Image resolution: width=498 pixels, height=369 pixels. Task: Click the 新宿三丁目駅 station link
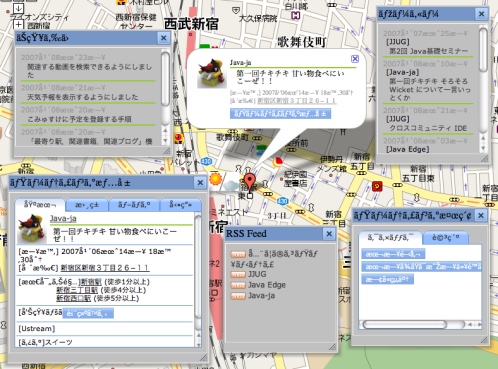77,290
